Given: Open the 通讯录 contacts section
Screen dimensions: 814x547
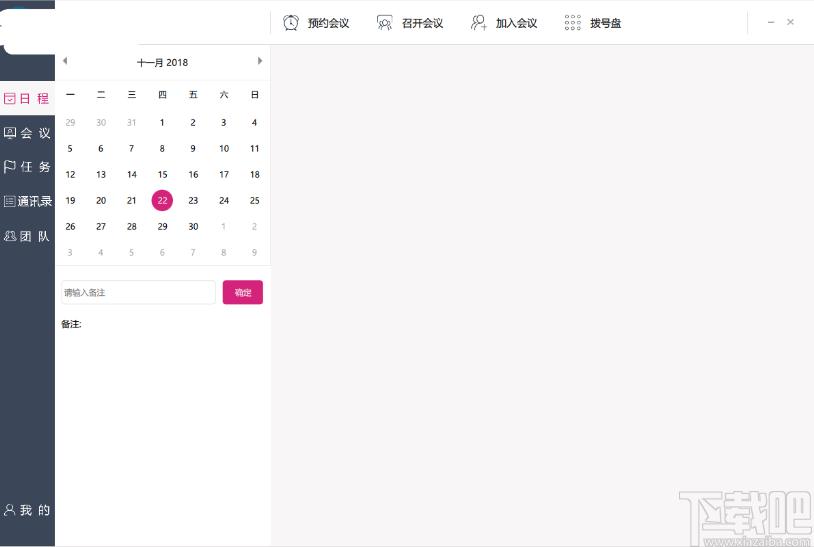Looking at the screenshot, I should pyautogui.click(x=27, y=201).
